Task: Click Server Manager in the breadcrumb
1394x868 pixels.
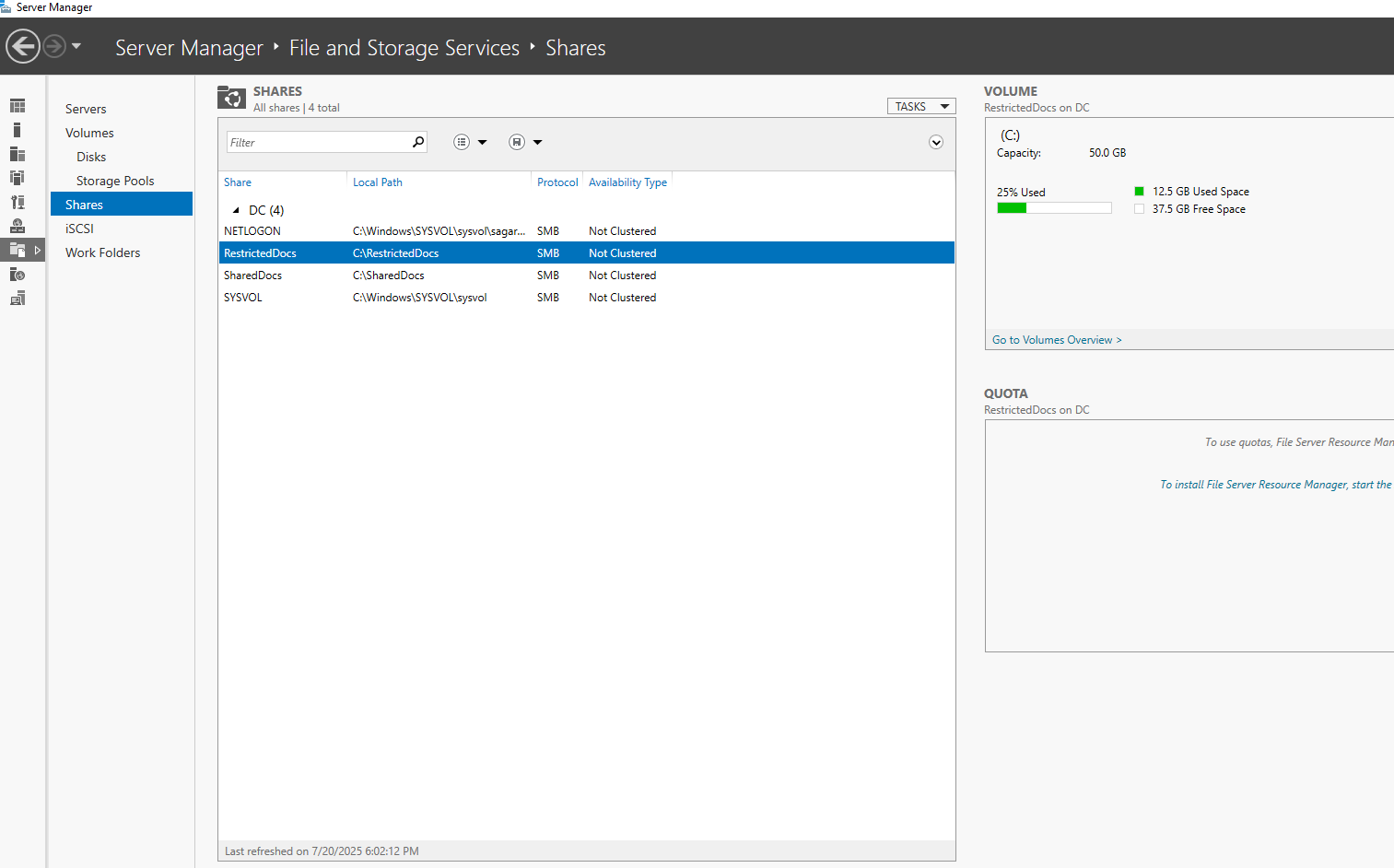Action: [189, 48]
